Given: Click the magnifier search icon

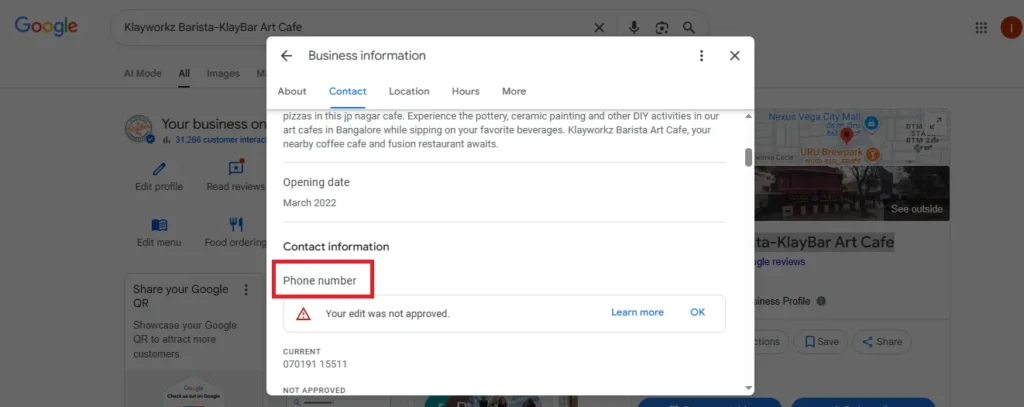Looking at the screenshot, I should click(689, 27).
